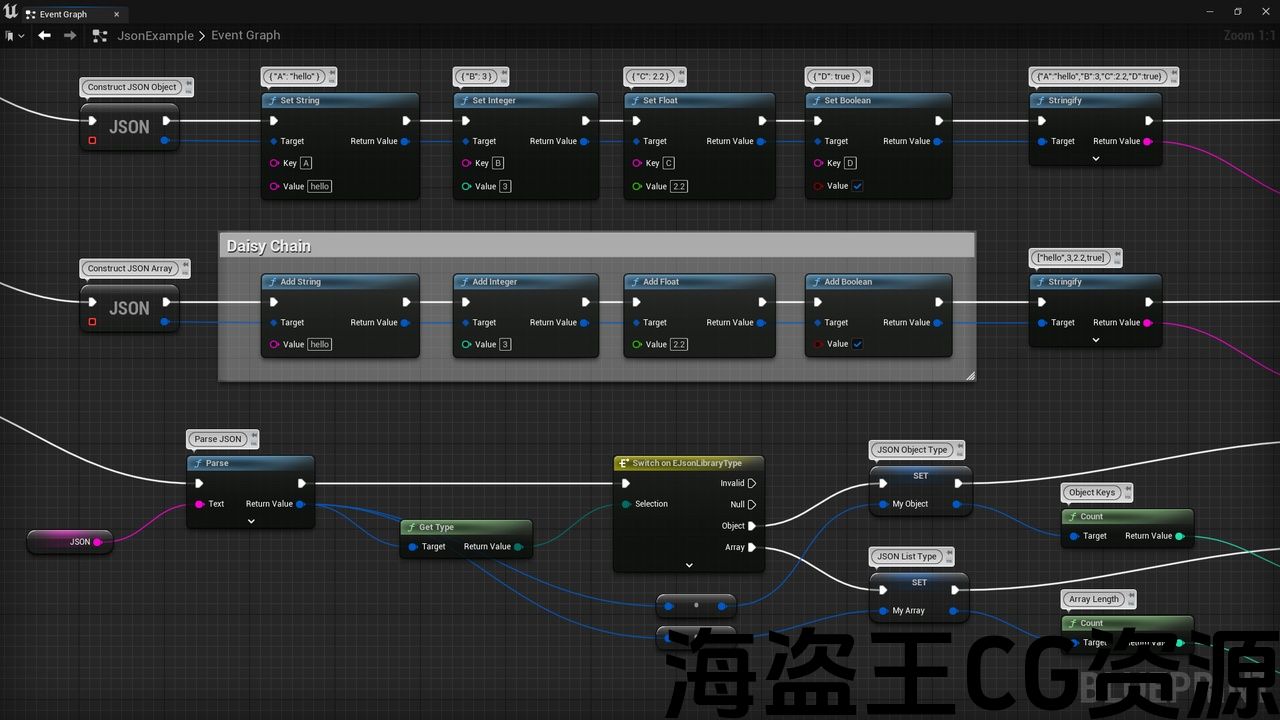The height and width of the screenshot is (720, 1280).
Task: Click the Parse JSON comment bubble
Action: point(216,438)
